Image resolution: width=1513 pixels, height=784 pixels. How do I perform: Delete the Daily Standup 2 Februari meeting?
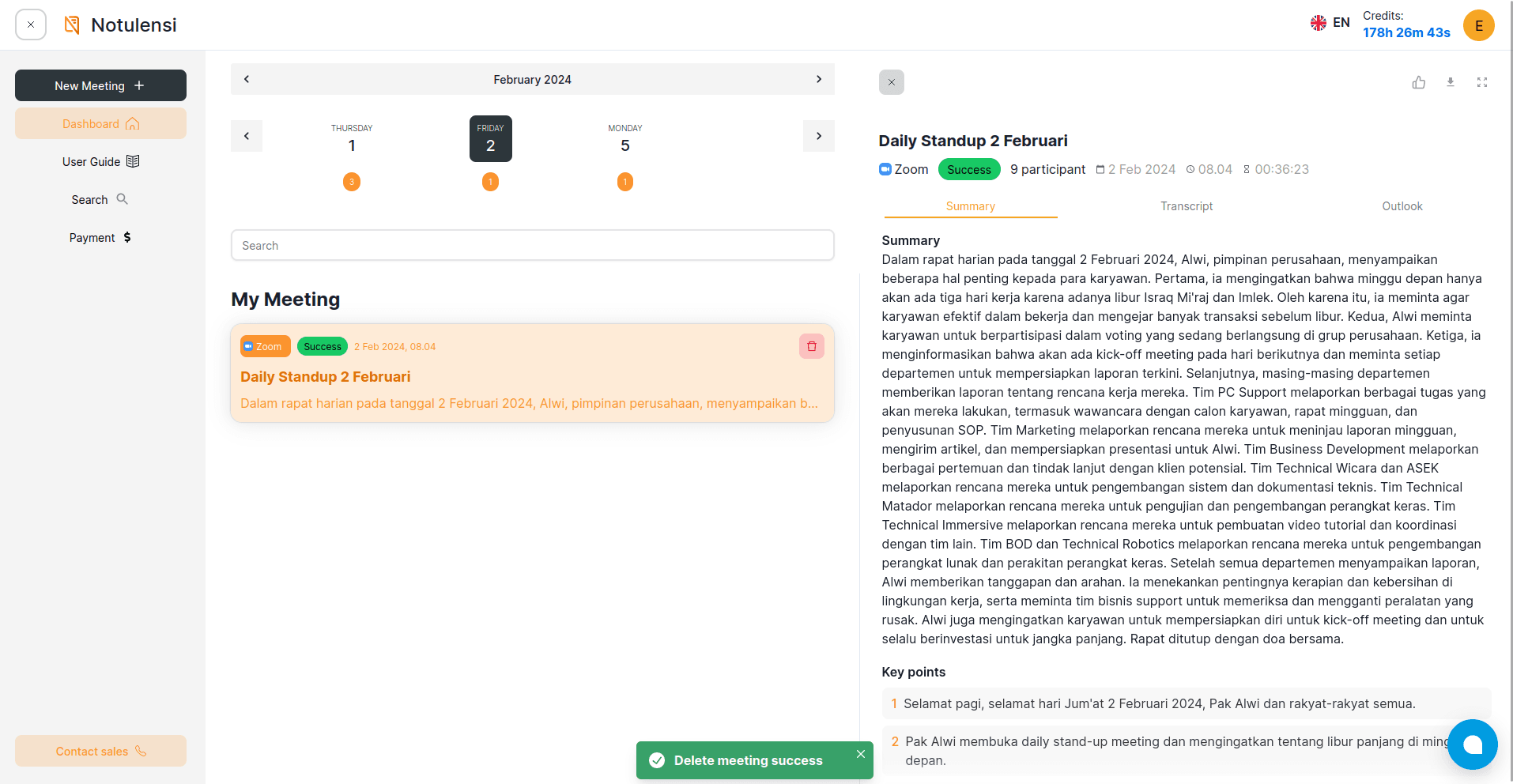(812, 346)
